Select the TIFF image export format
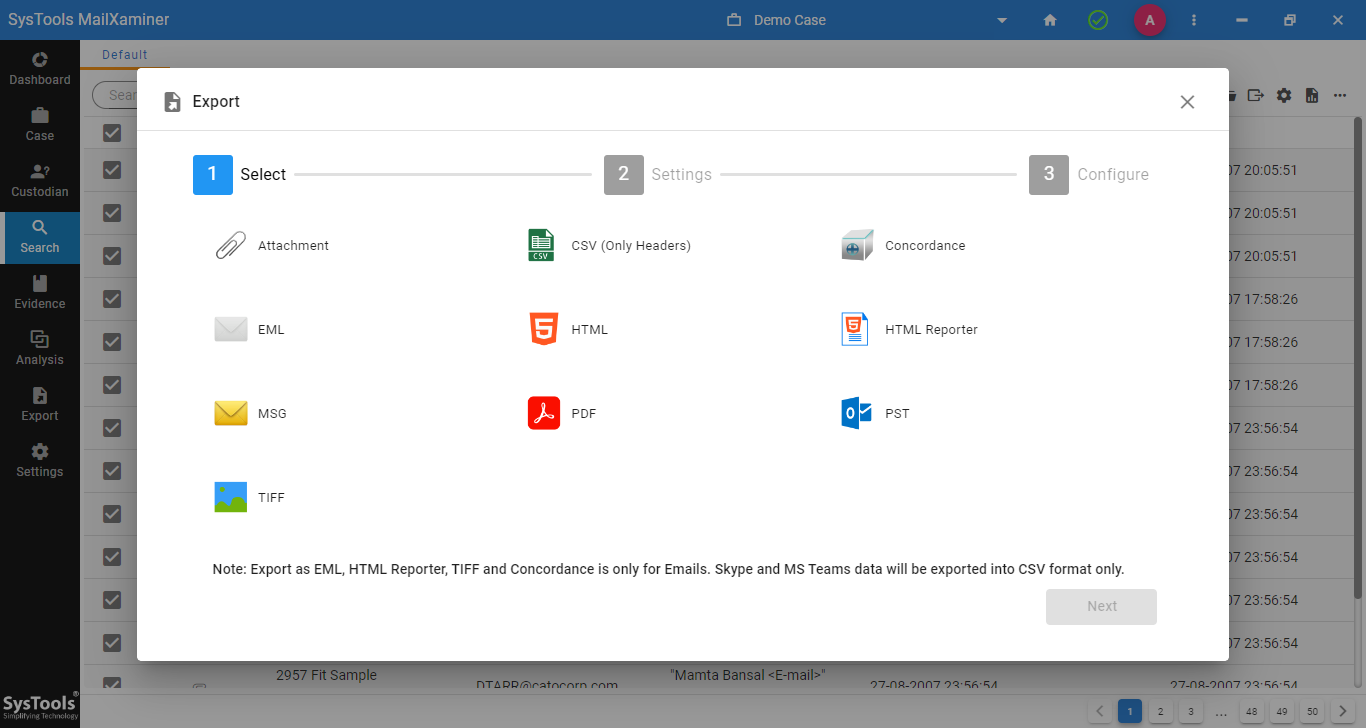The height and width of the screenshot is (728, 1366). point(250,497)
